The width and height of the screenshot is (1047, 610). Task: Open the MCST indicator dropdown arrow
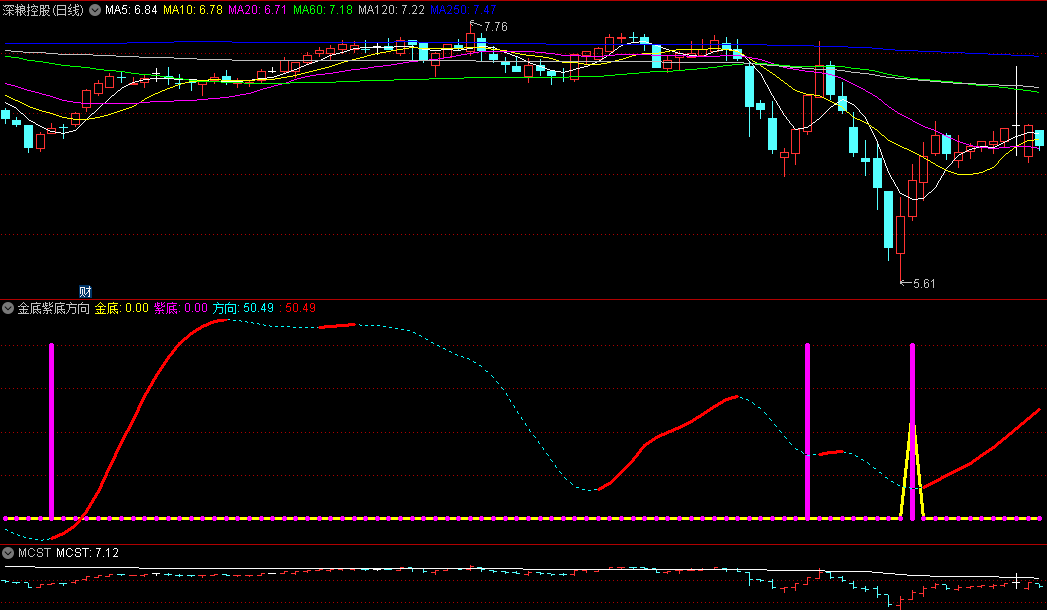(8, 553)
